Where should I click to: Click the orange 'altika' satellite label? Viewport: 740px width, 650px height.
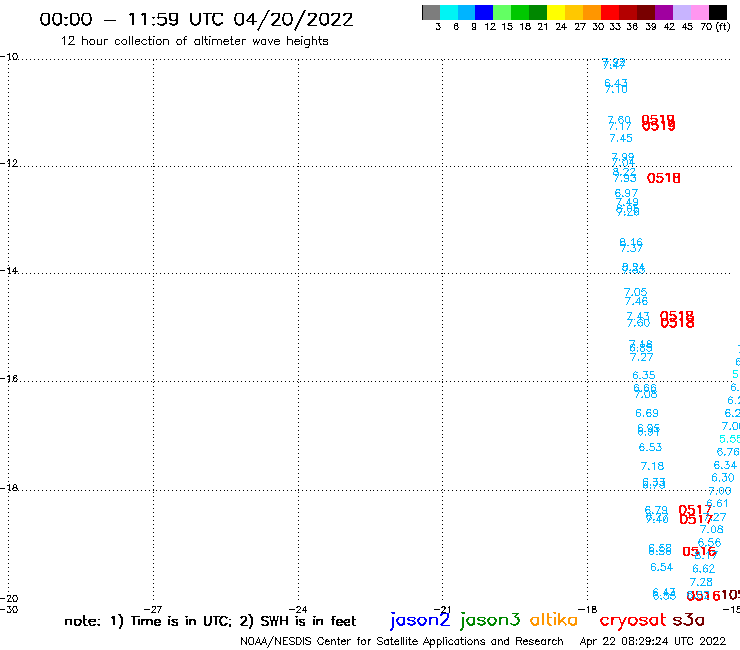click(553, 620)
